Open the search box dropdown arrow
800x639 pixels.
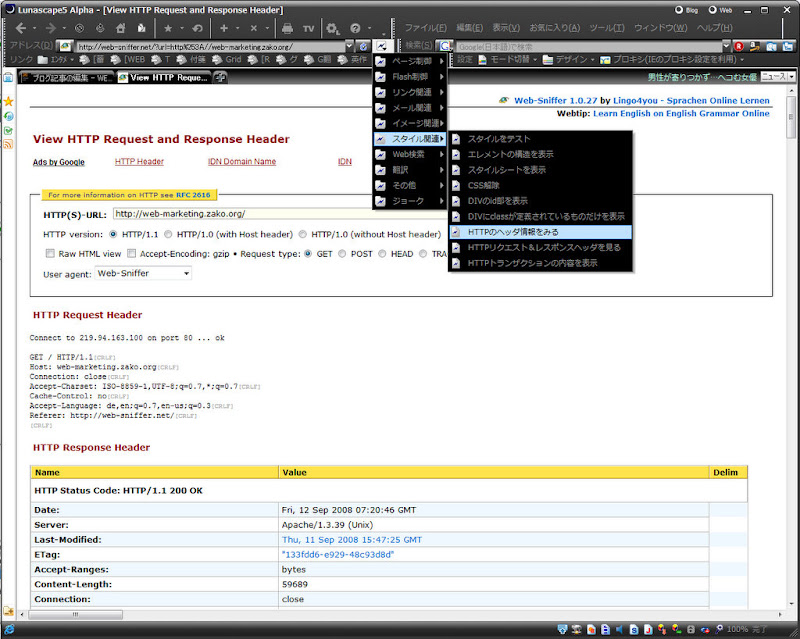tap(727, 46)
